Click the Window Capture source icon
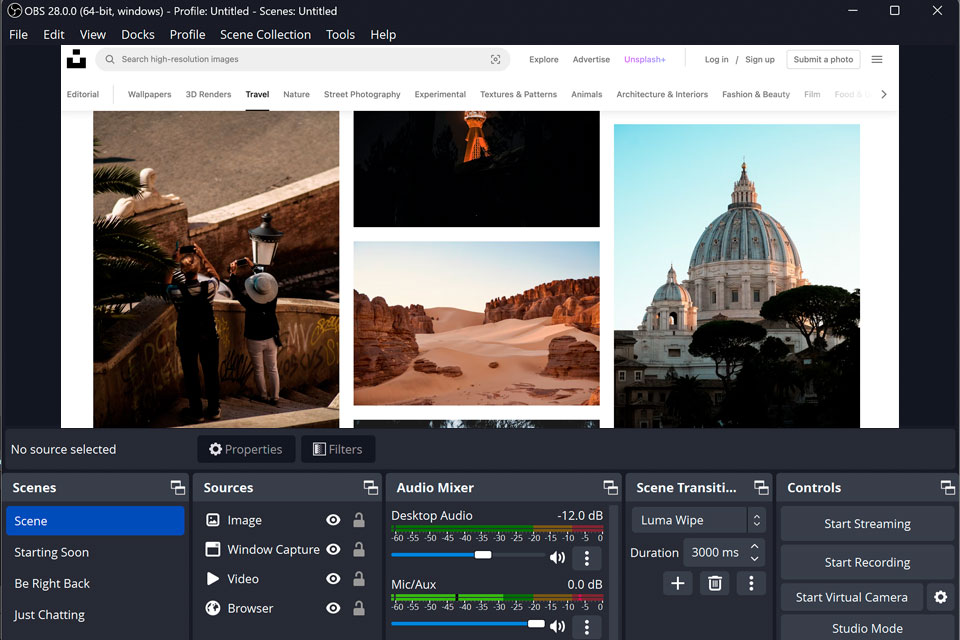960x640 pixels. pyautogui.click(x=212, y=549)
